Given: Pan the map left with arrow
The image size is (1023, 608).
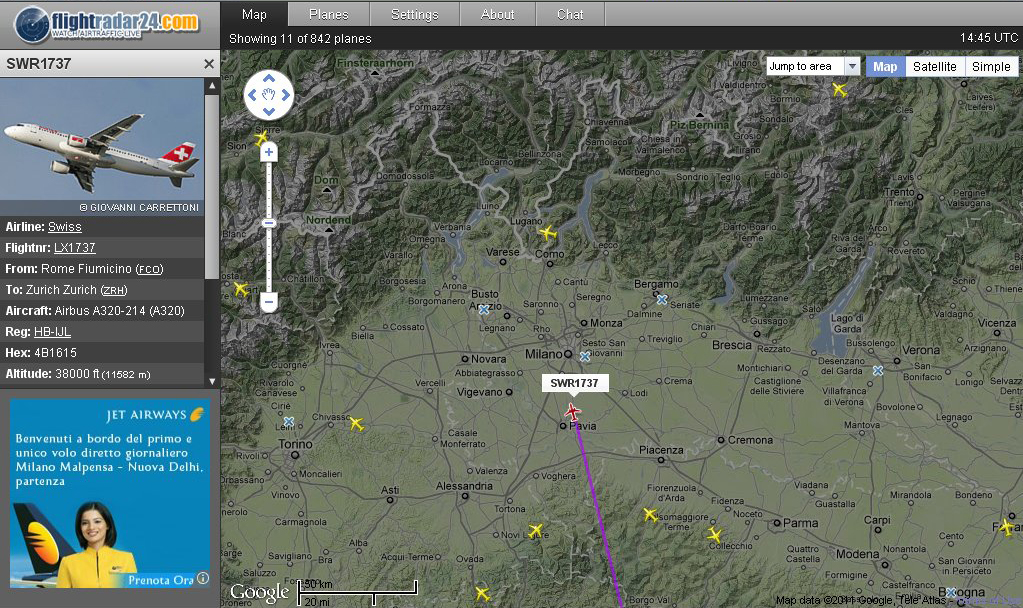Looking at the screenshot, I should click(x=252, y=95).
